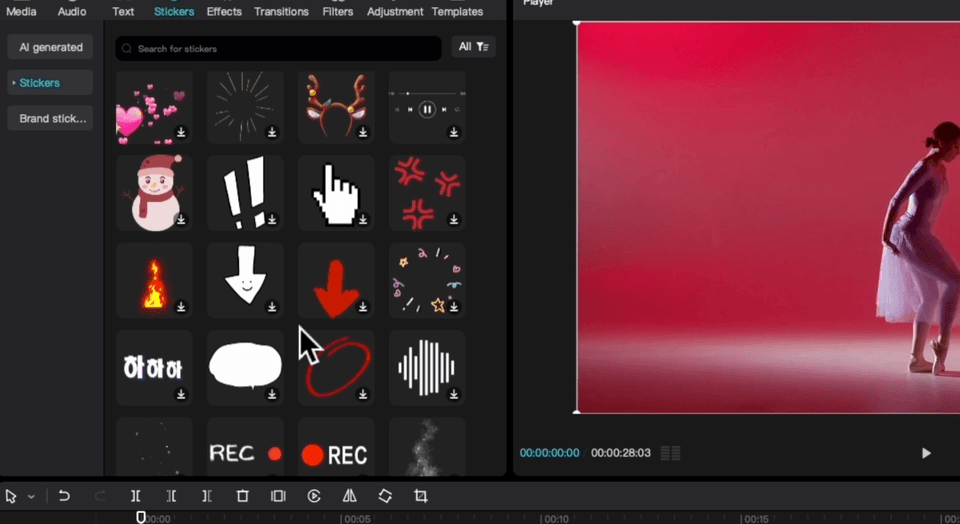The width and height of the screenshot is (960, 524).
Task: Open the Effects tab
Action: (224, 11)
